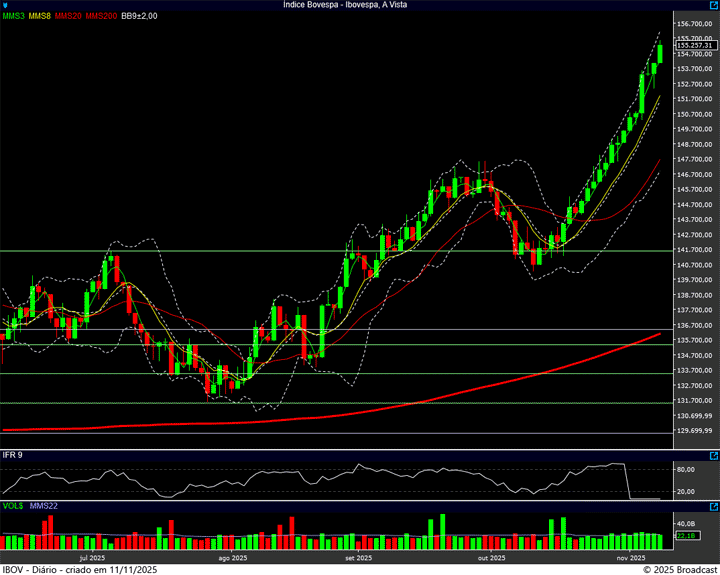
Task: Select the MMS200 moving average label
Action: click(x=101, y=16)
